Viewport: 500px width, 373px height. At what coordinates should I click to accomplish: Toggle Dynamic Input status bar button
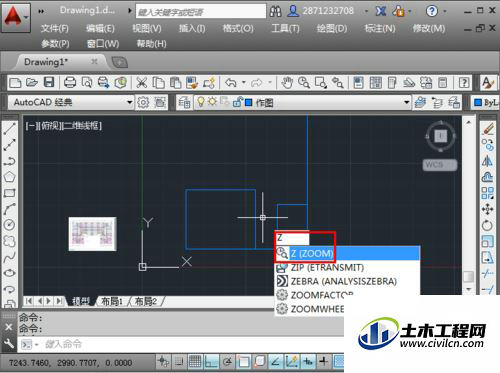[308, 361]
